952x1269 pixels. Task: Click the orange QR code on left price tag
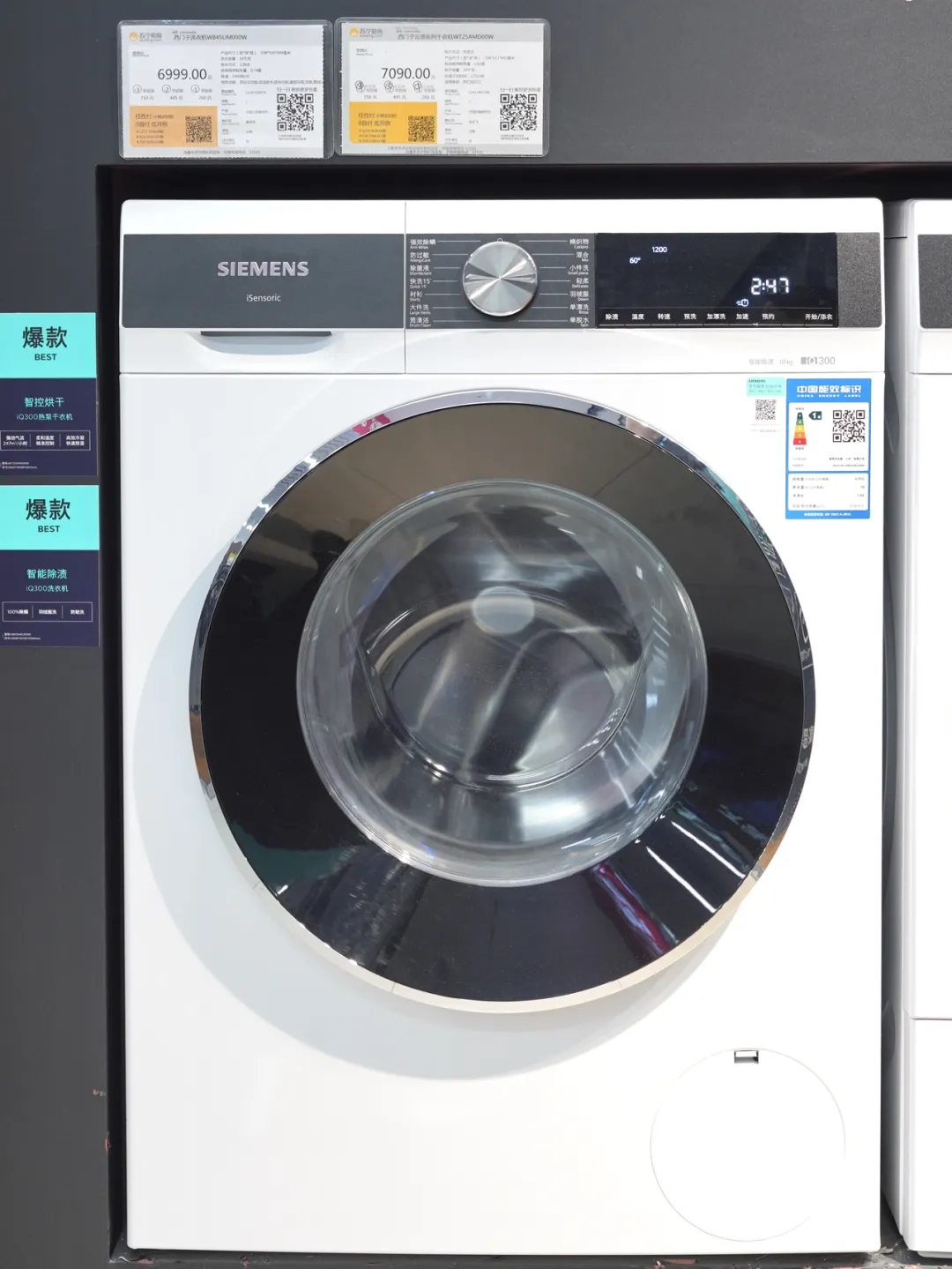pyautogui.click(x=198, y=129)
